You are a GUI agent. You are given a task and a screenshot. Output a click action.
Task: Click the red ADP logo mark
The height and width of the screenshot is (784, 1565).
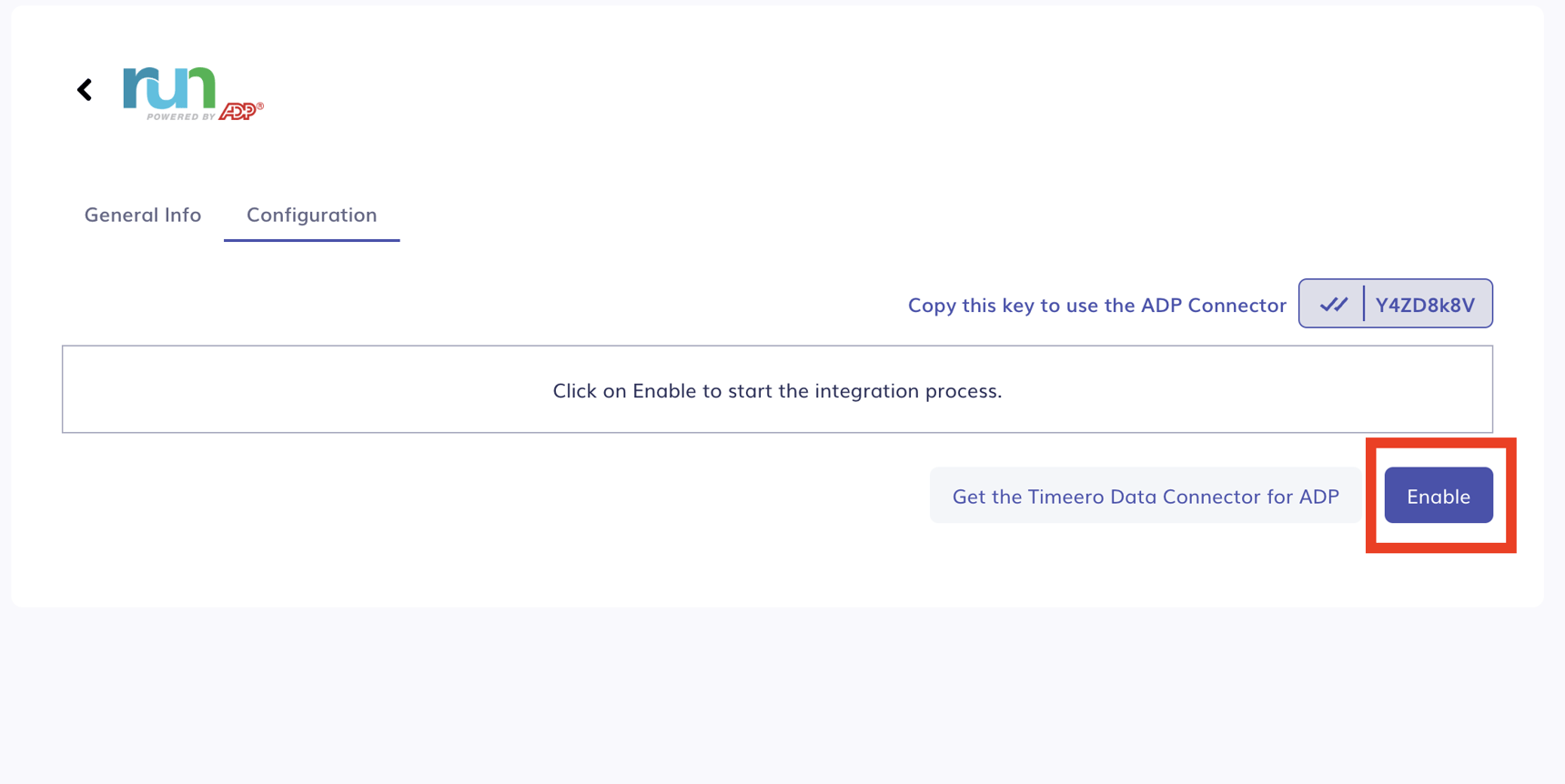pyautogui.click(x=238, y=112)
